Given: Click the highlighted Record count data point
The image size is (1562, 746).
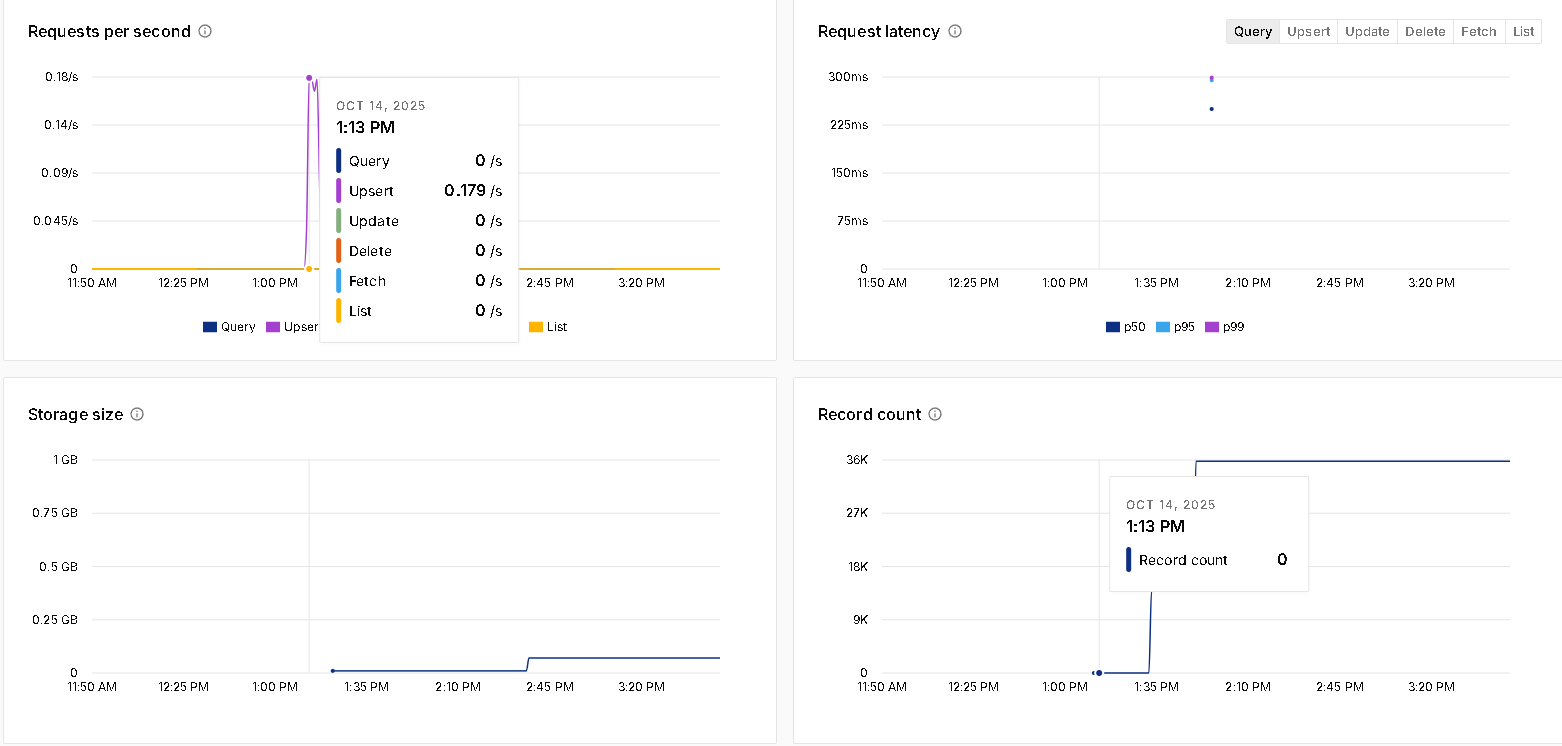Looking at the screenshot, I should (1099, 673).
